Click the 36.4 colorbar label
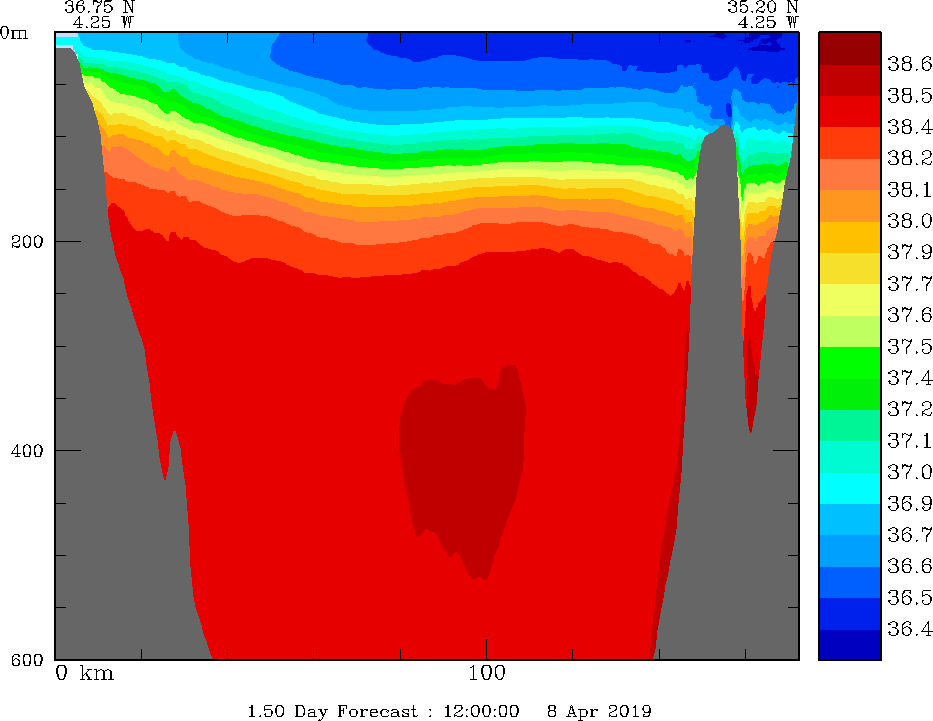Image resolution: width=933 pixels, height=721 pixels. pos(910,629)
